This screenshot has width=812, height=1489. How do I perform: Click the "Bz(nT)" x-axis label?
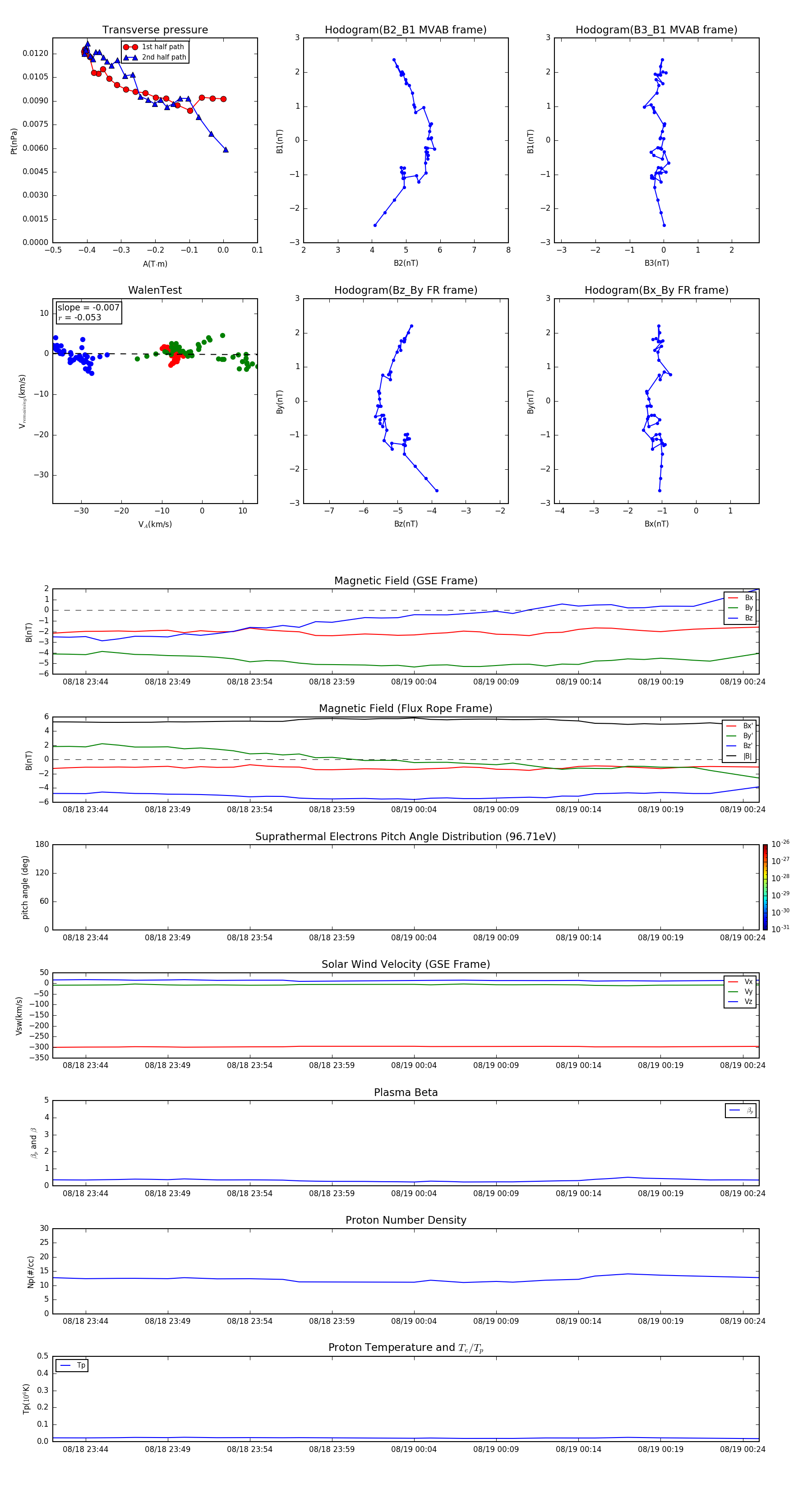click(406, 524)
